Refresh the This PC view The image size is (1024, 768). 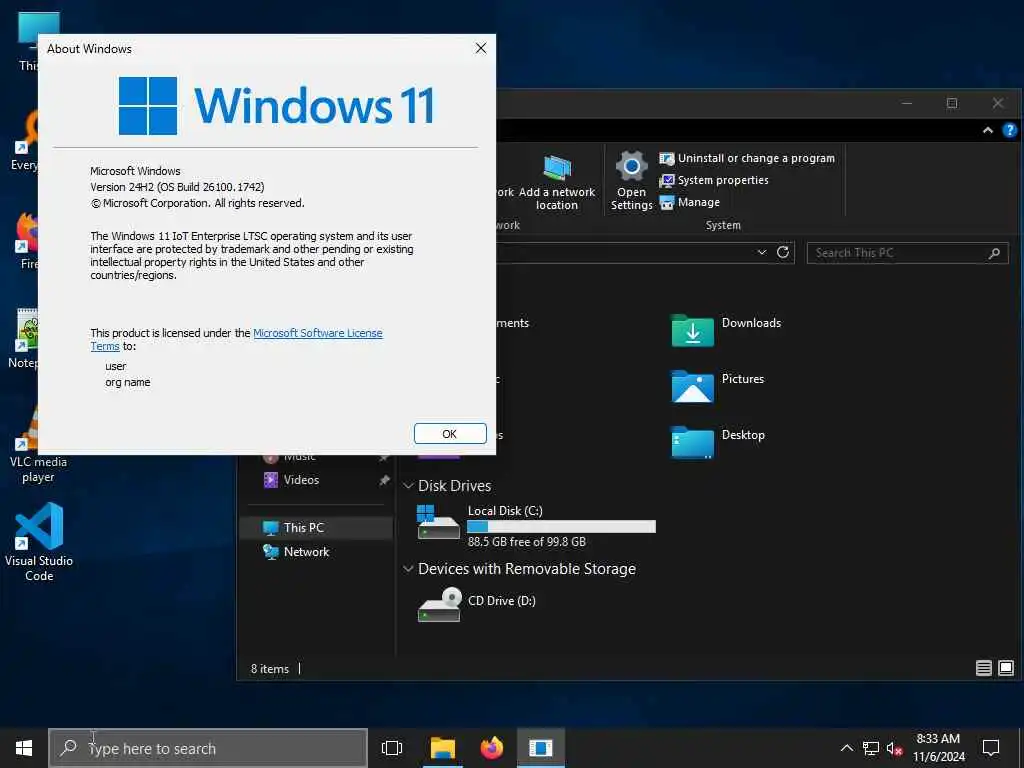(783, 253)
